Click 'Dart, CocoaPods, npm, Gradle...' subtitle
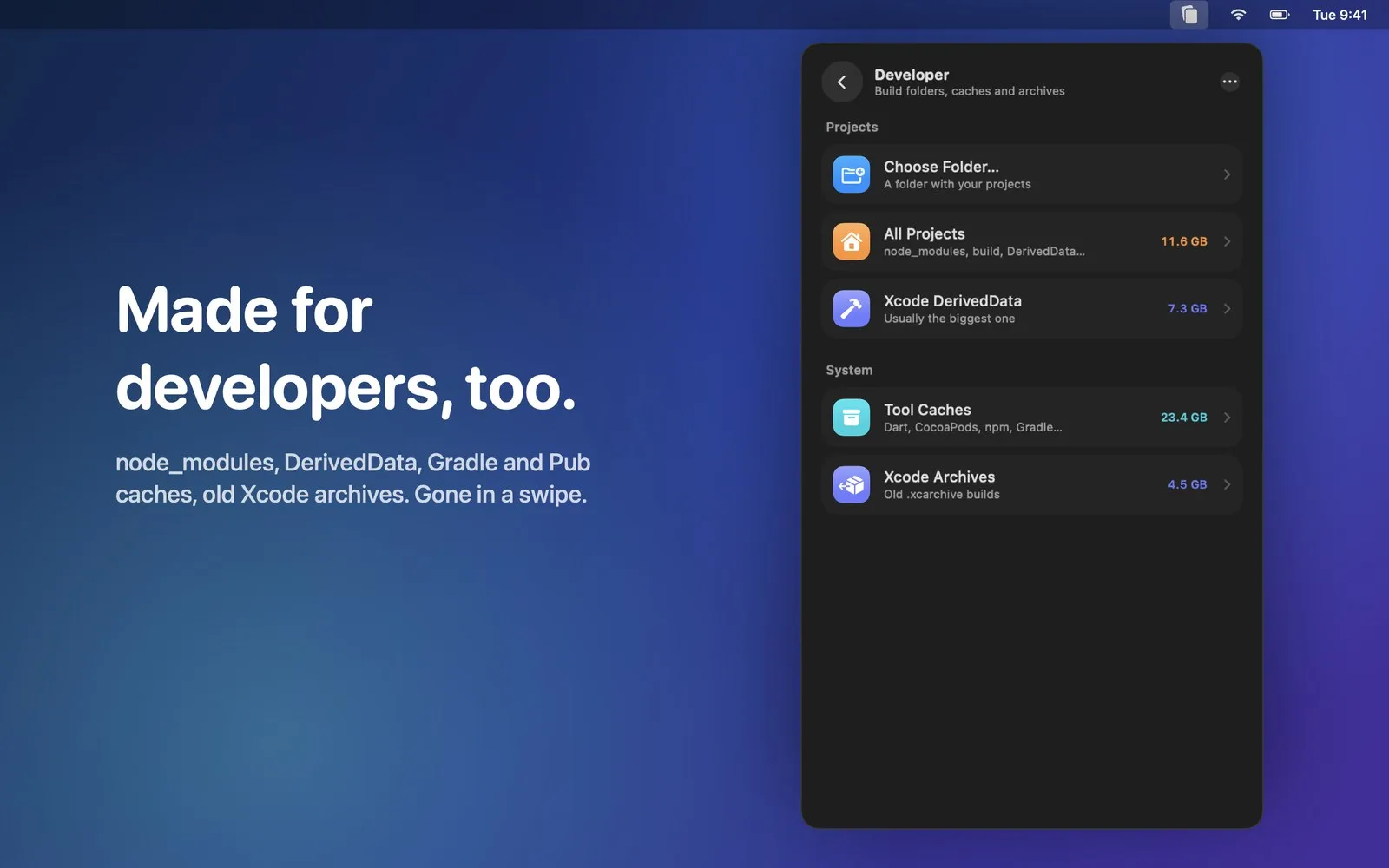Image resolution: width=1389 pixels, height=868 pixels. pyautogui.click(x=972, y=427)
